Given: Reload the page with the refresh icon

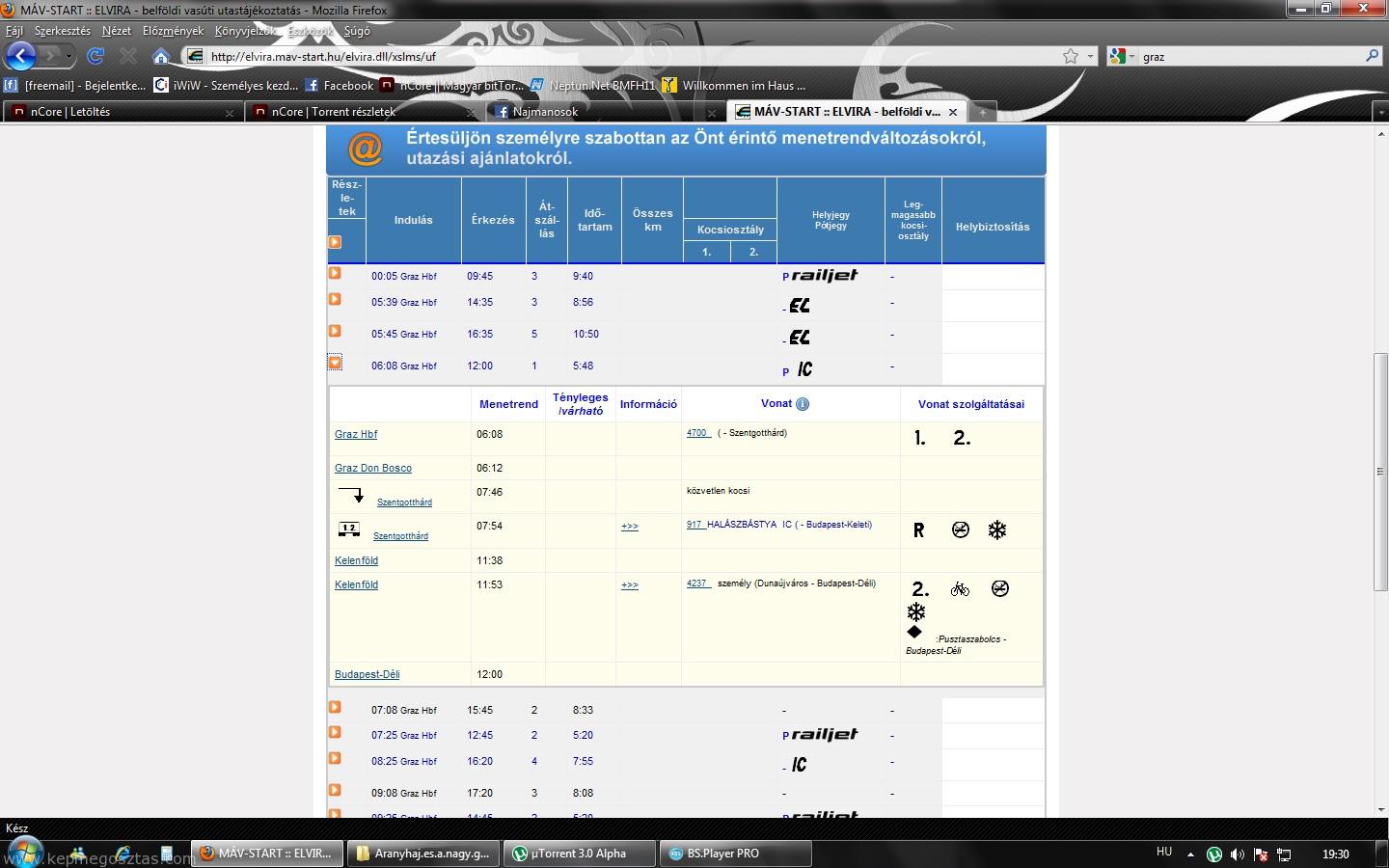Looking at the screenshot, I should (x=95, y=56).
